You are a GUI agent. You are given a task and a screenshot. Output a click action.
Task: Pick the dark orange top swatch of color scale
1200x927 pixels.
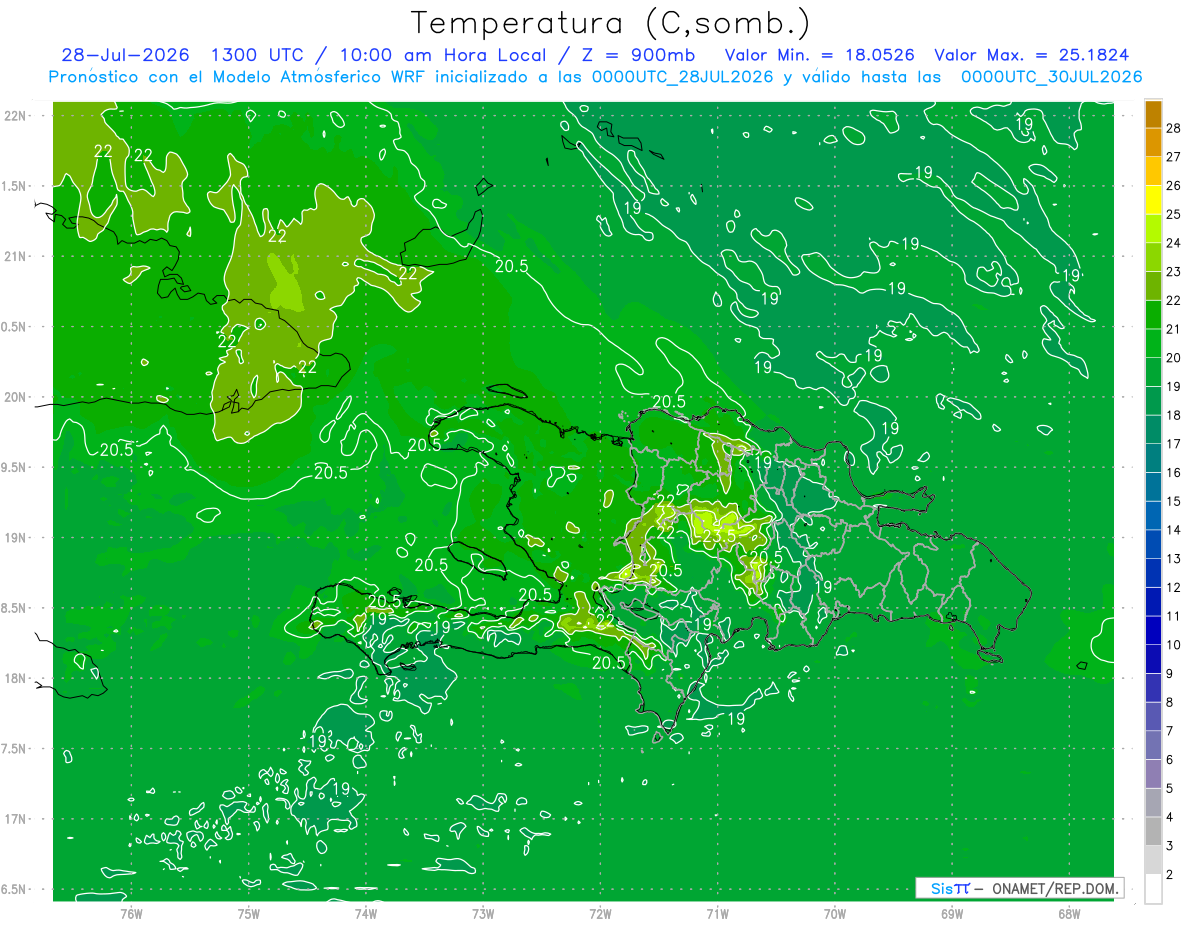click(1153, 113)
